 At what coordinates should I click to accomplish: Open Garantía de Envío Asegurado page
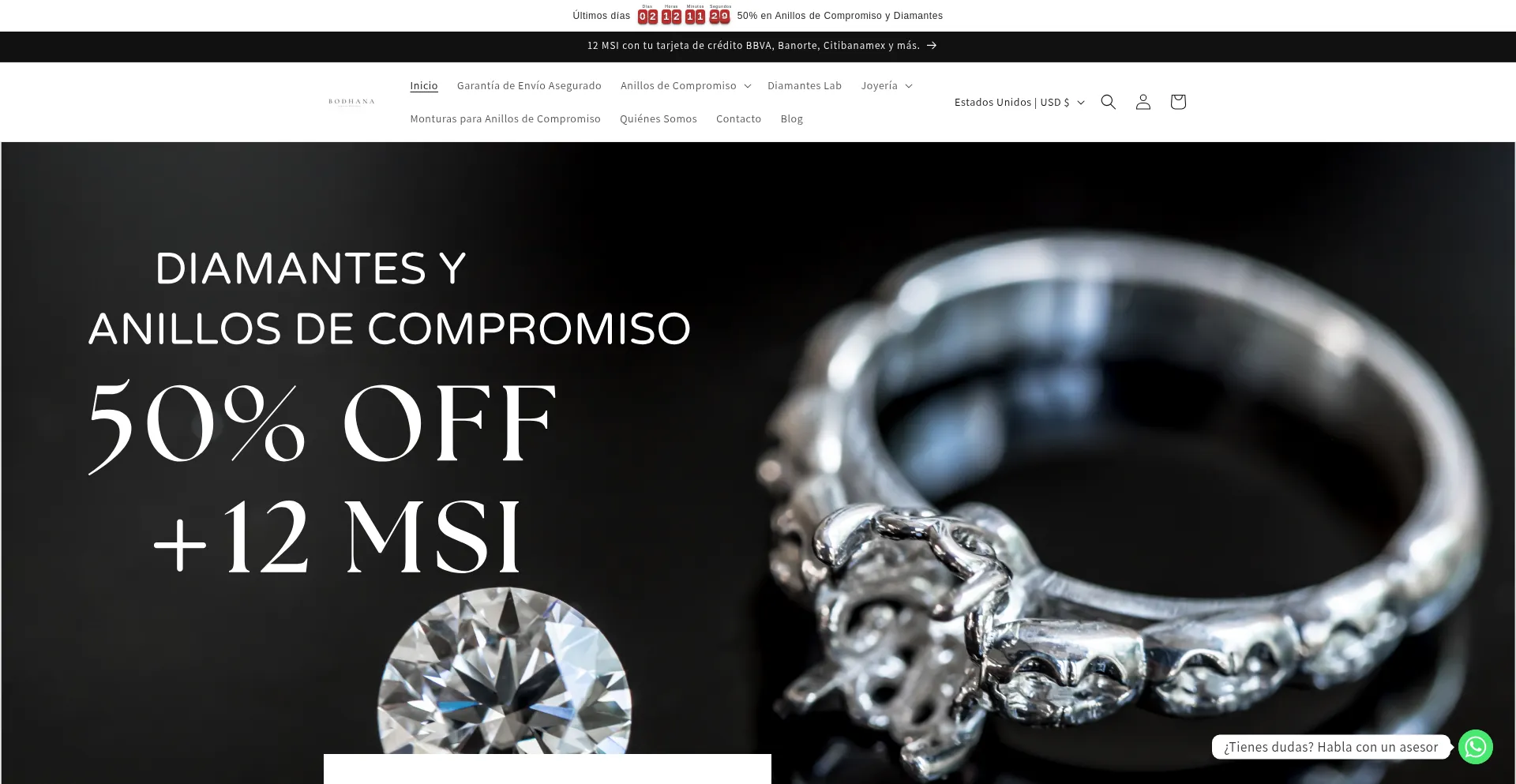click(x=528, y=85)
